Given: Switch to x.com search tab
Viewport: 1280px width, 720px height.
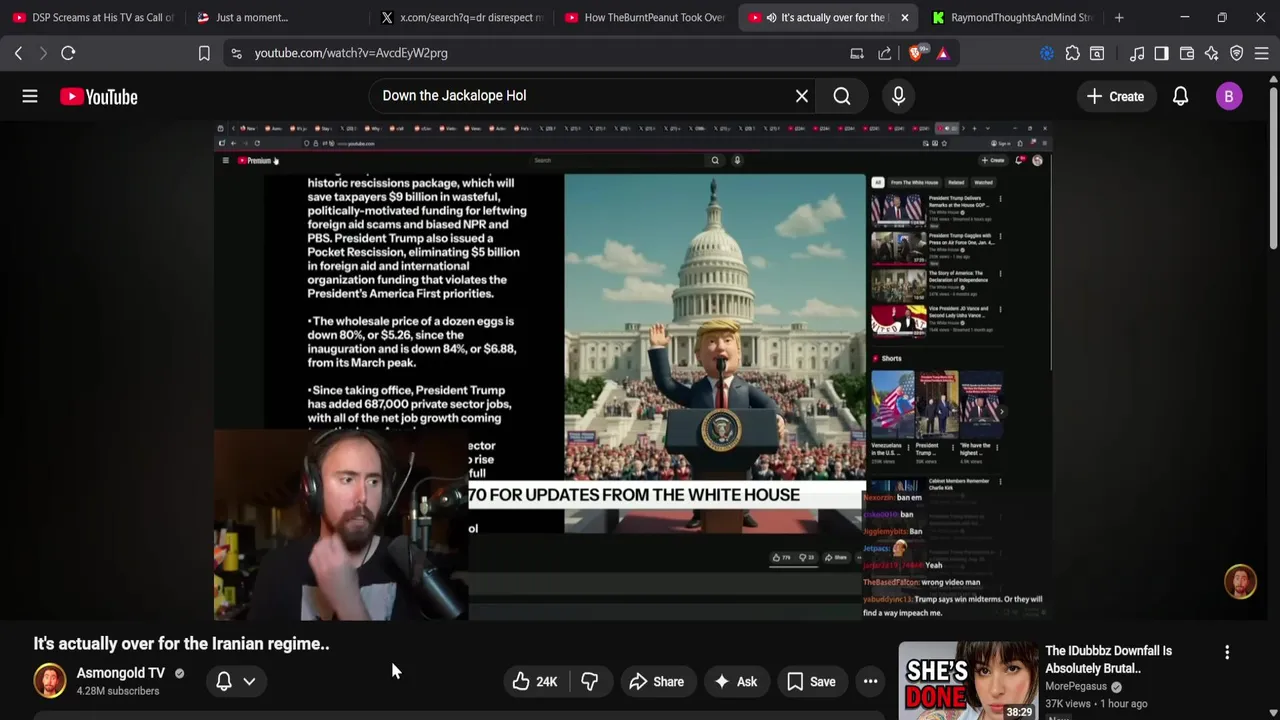Looking at the screenshot, I should point(460,17).
